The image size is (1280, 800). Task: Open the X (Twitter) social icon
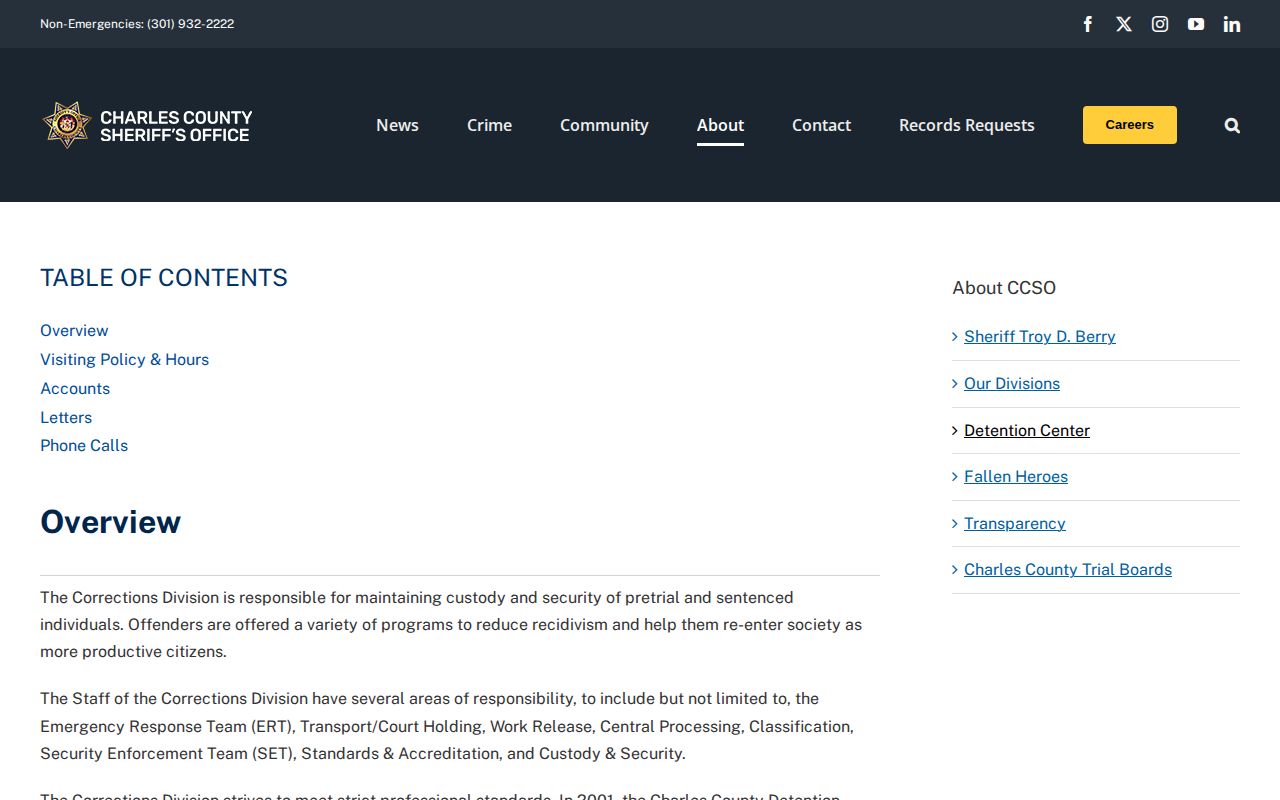click(1124, 24)
